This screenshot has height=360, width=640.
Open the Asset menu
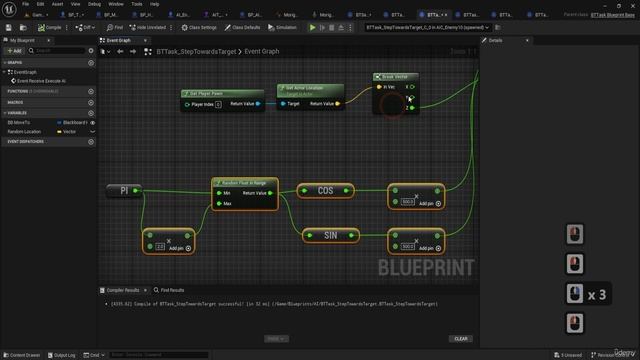click(57, 4)
